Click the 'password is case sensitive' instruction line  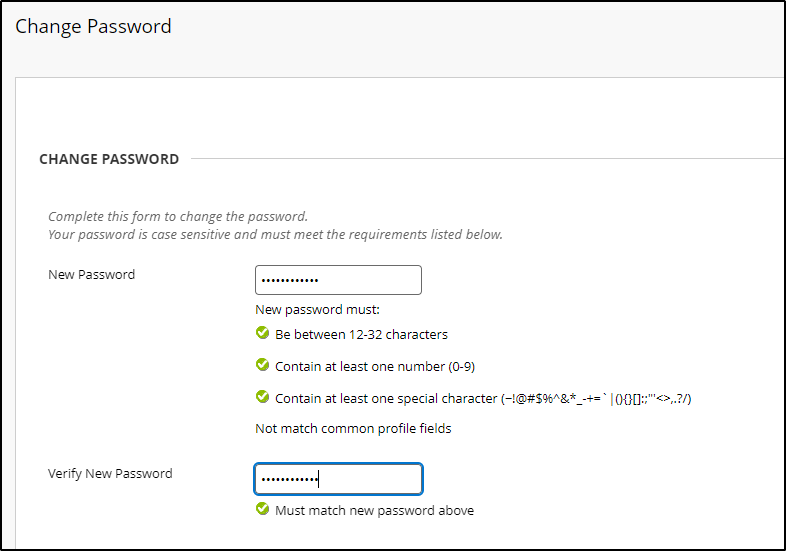pyautogui.click(x=275, y=235)
